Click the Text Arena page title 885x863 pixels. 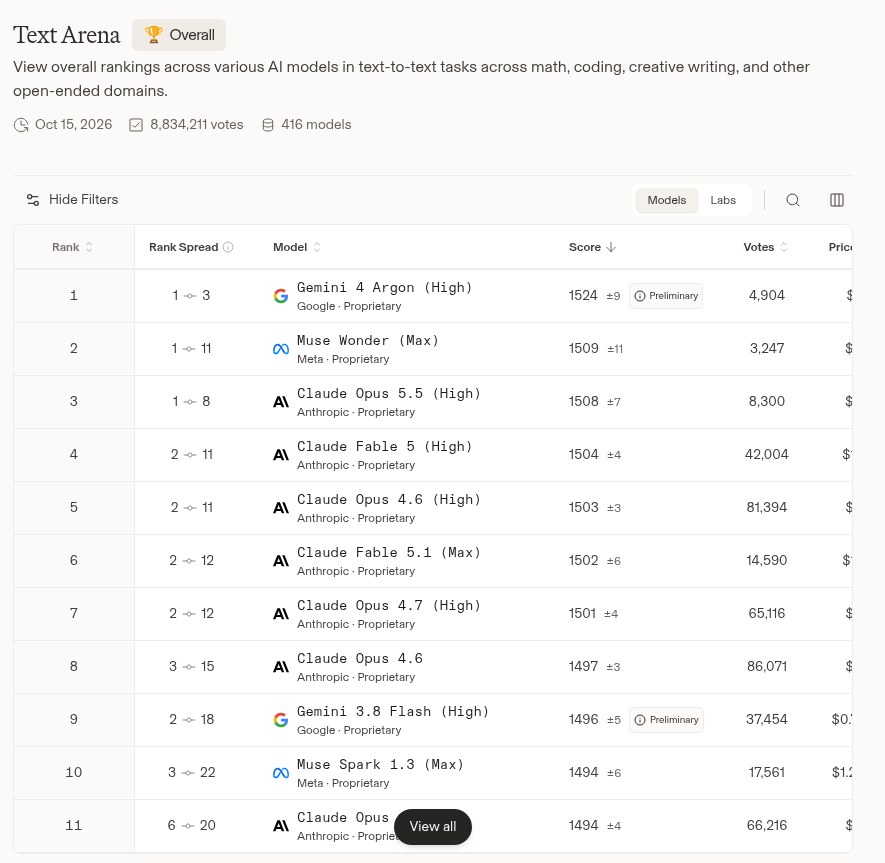(67, 35)
